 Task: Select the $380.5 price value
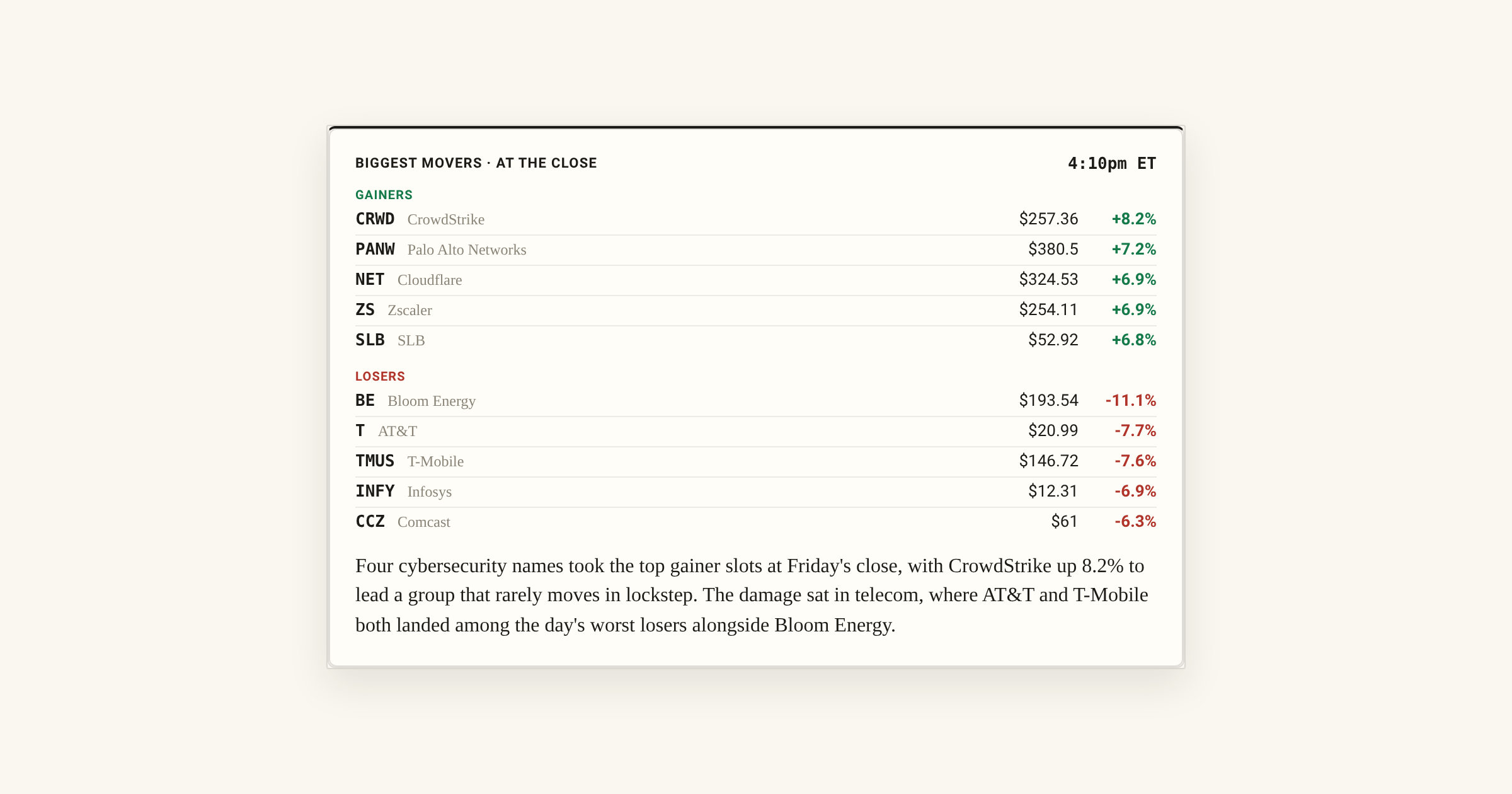pos(1053,249)
